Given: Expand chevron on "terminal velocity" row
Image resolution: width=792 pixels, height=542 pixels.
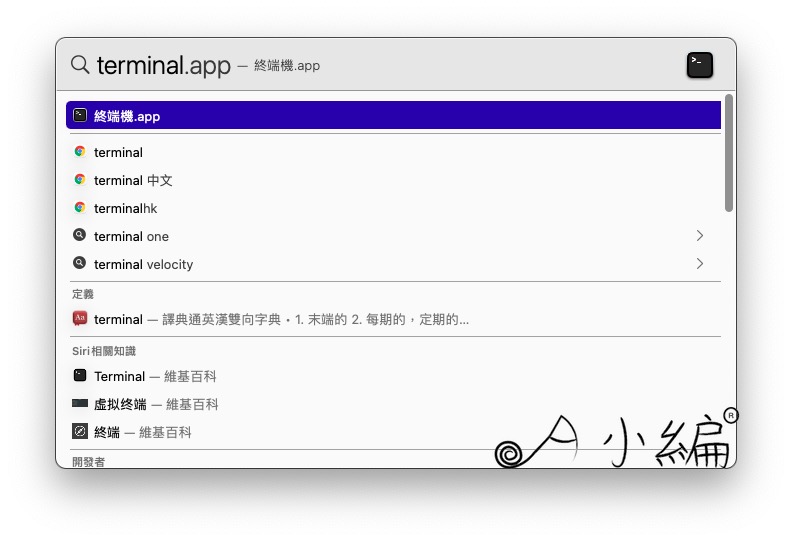Looking at the screenshot, I should (x=700, y=264).
